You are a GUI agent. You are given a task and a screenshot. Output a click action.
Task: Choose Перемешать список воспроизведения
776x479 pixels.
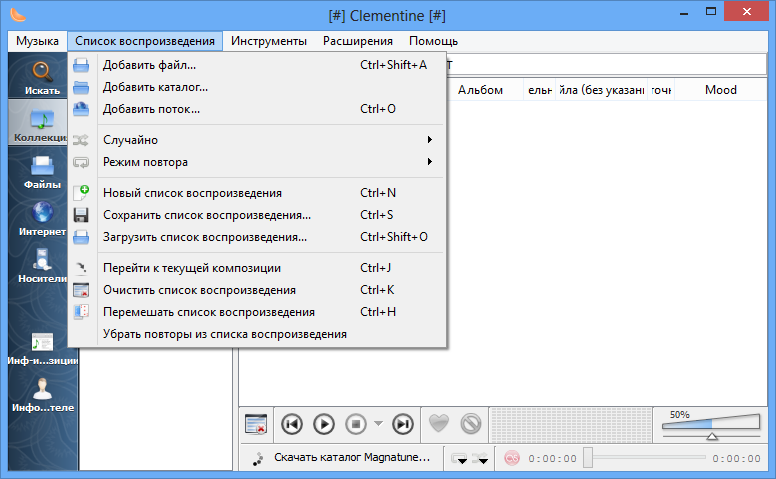click(257, 312)
